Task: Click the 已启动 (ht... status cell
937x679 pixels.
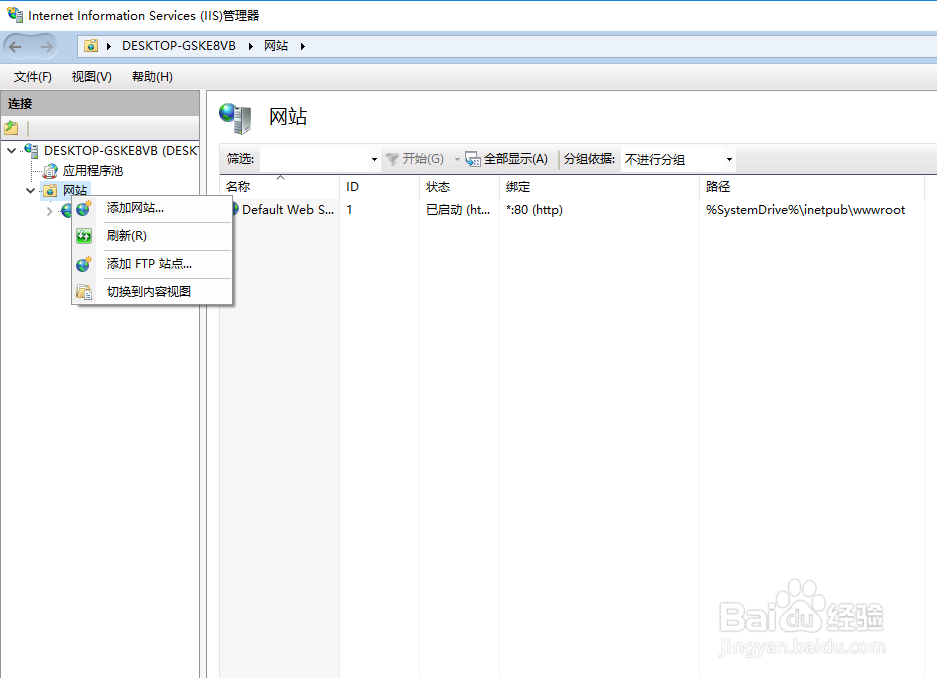Action: point(458,210)
